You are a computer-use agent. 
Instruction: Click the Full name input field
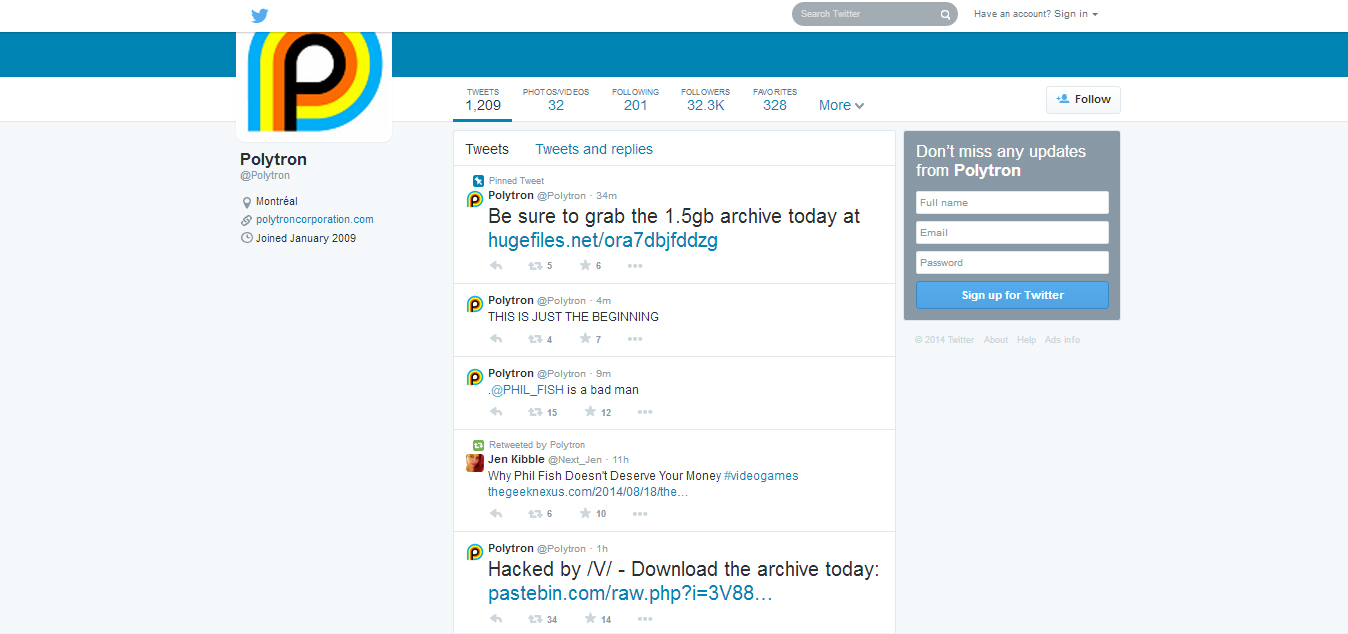tap(1012, 203)
